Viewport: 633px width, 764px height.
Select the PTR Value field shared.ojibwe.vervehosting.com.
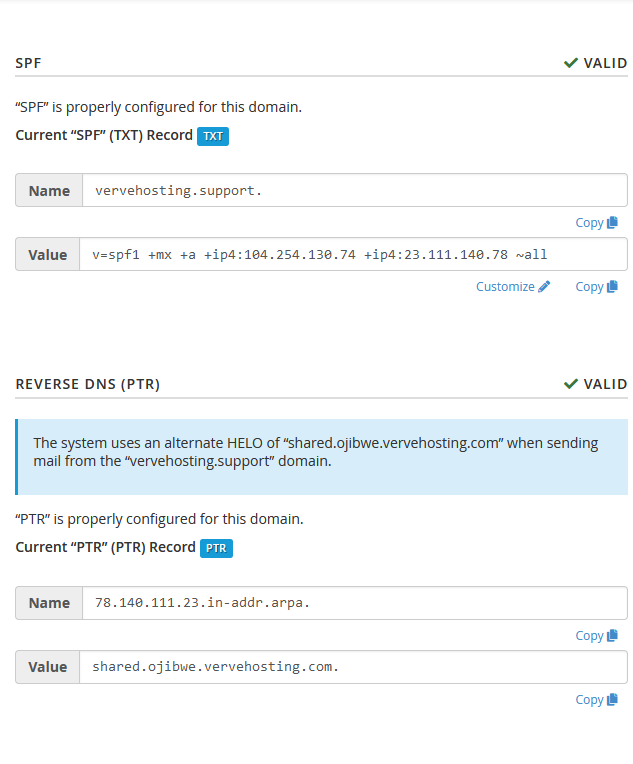[353, 667]
